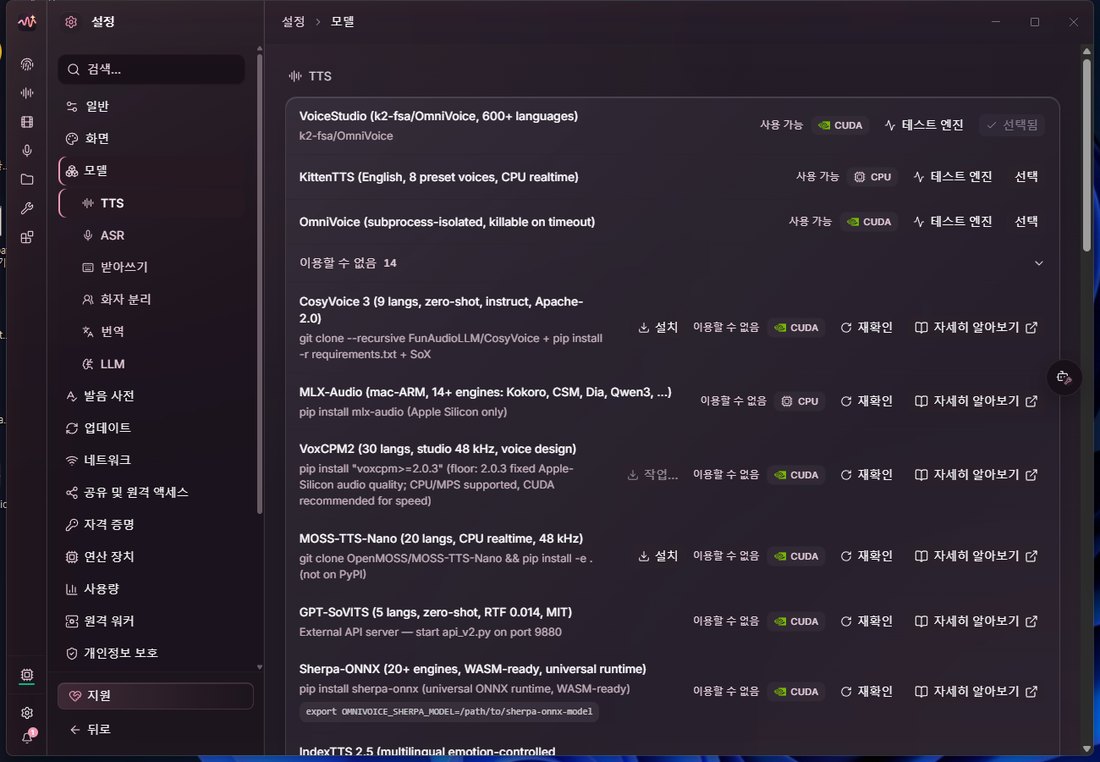Open the microphone icon in left rail
The width and height of the screenshot is (1100, 762).
[x=27, y=150]
